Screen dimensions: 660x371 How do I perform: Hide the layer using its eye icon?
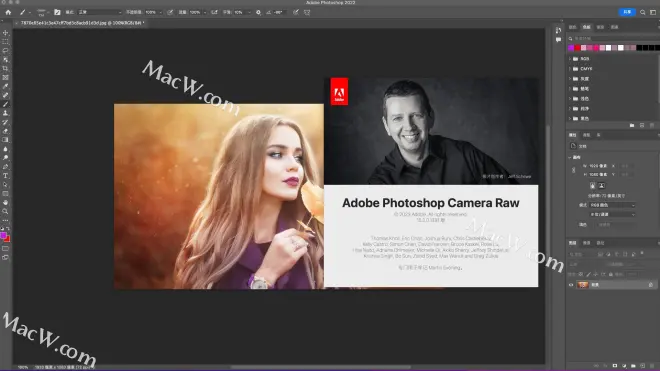(x=571, y=285)
